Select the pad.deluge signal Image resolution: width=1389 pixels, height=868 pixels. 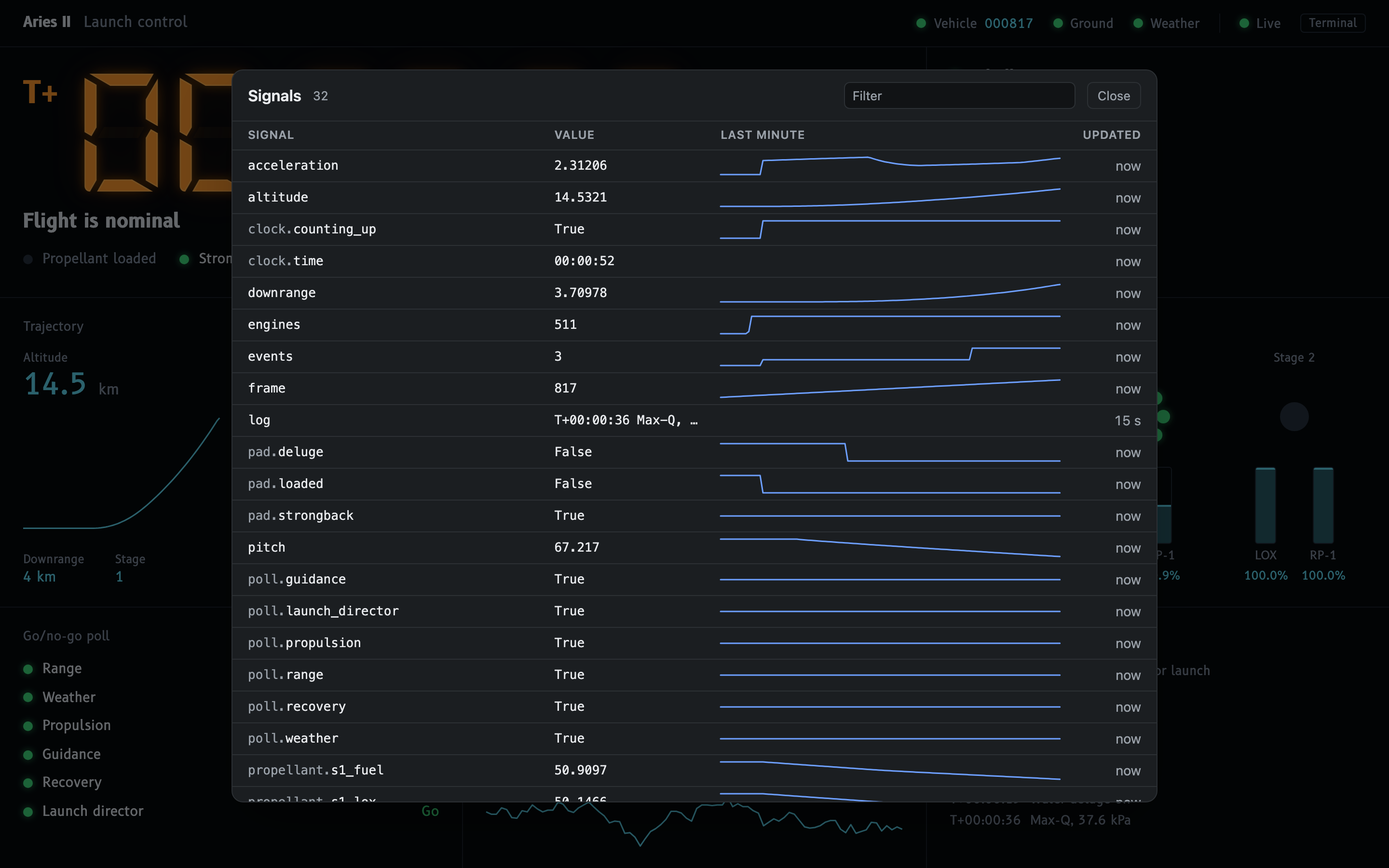(694, 452)
